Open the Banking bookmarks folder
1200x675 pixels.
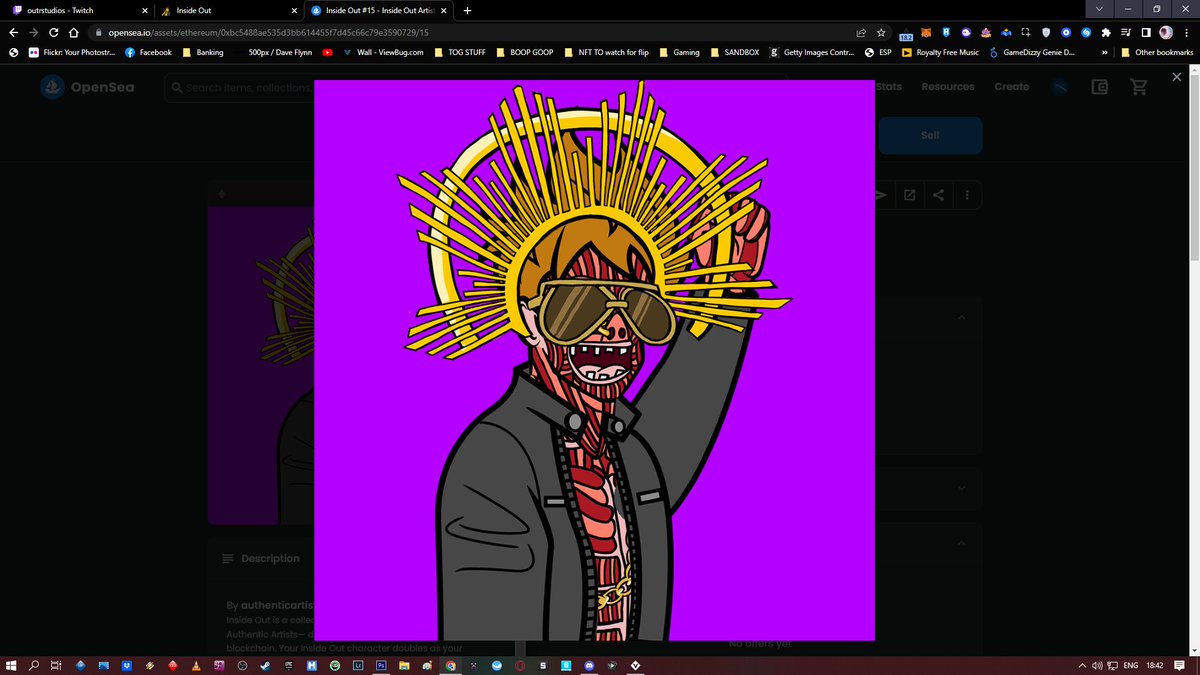click(x=202, y=52)
